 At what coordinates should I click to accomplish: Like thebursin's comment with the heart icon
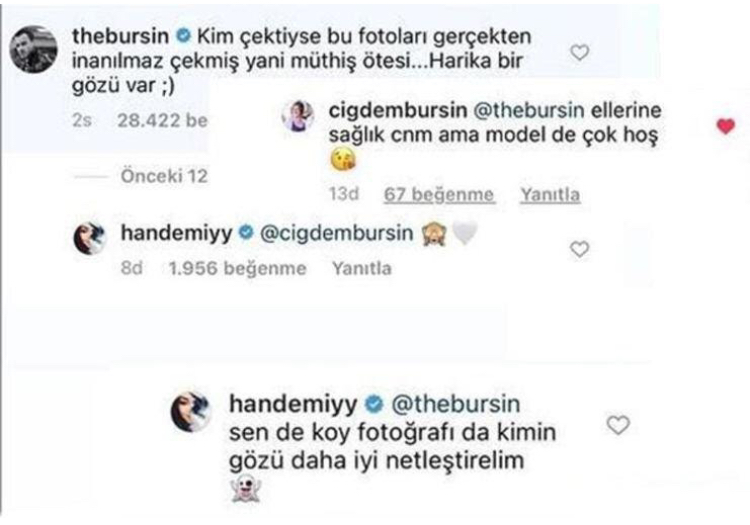coord(580,52)
